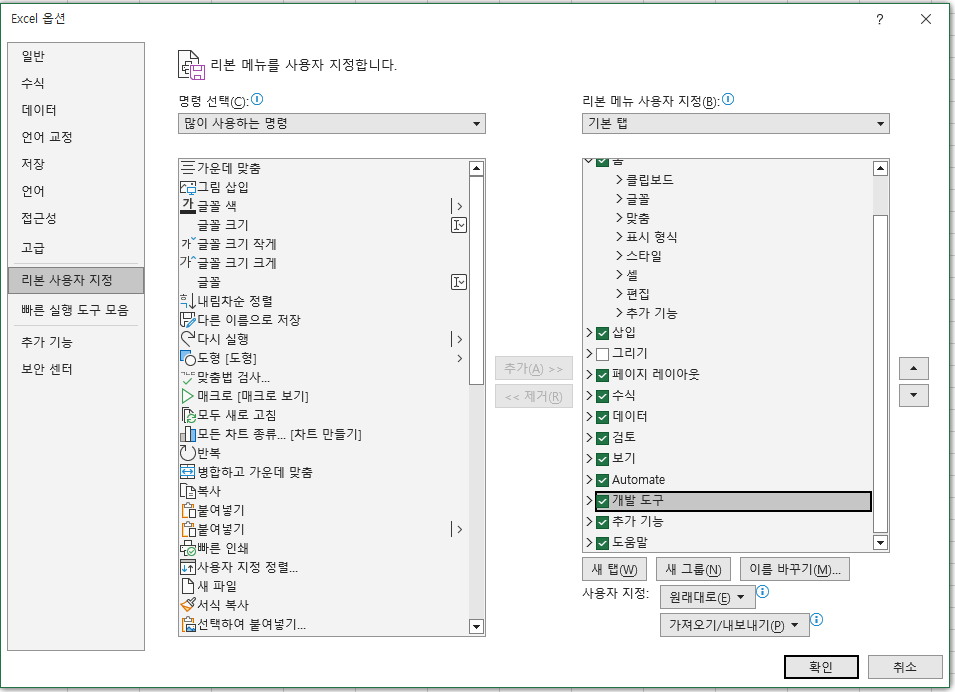Viewport: 955px width, 692px height.
Task: Click the 반복 repeat icon
Action: click(188, 453)
